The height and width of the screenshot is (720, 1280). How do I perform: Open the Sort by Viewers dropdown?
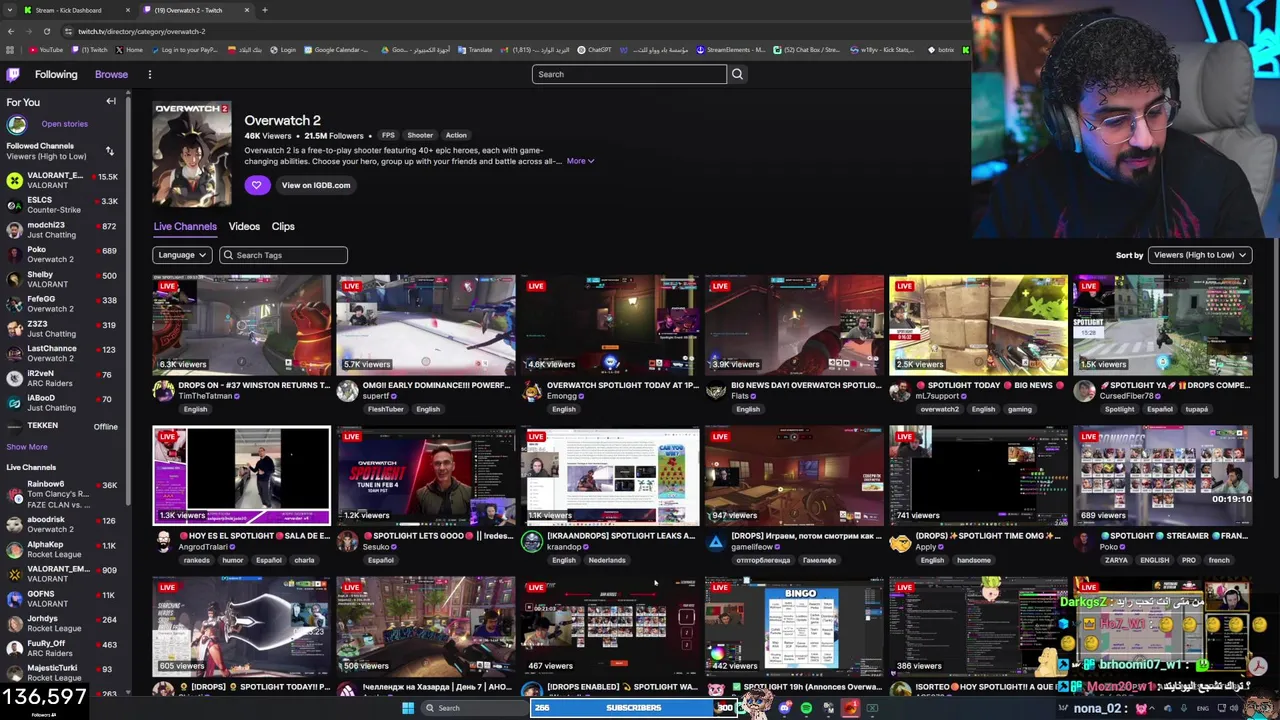(1200, 255)
